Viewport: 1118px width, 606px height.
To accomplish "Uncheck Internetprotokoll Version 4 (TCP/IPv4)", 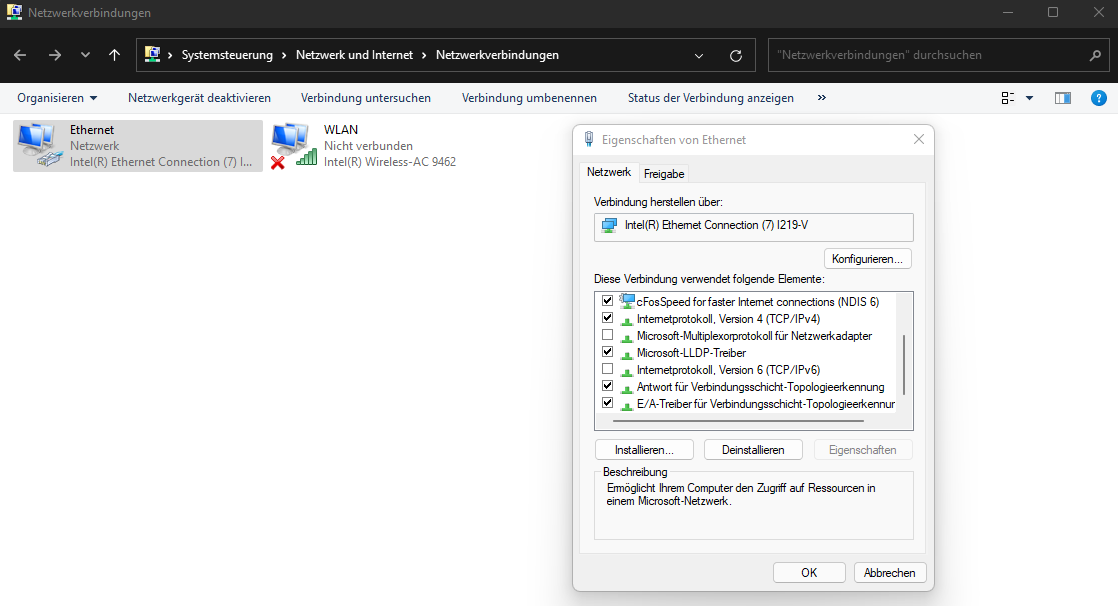I will (x=607, y=318).
